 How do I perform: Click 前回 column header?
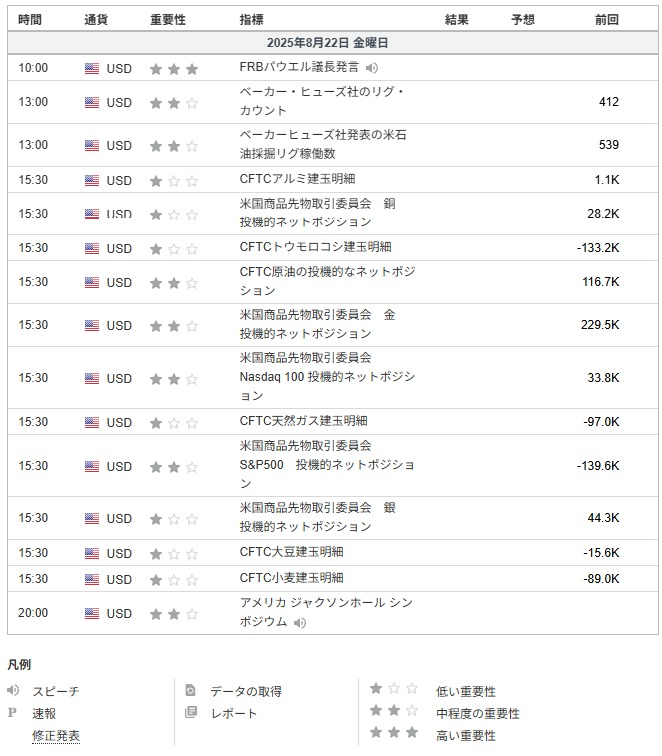coord(606,19)
